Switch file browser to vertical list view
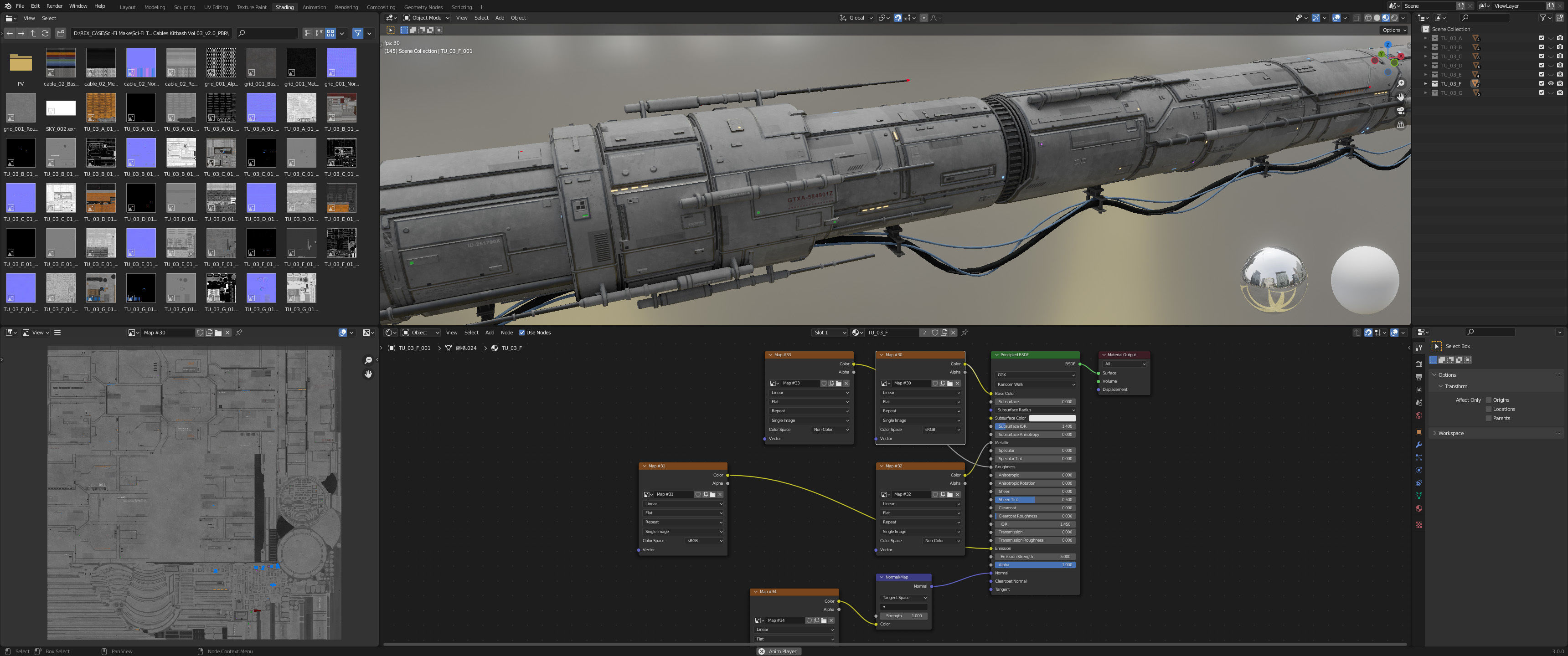1568x656 pixels. (308, 33)
